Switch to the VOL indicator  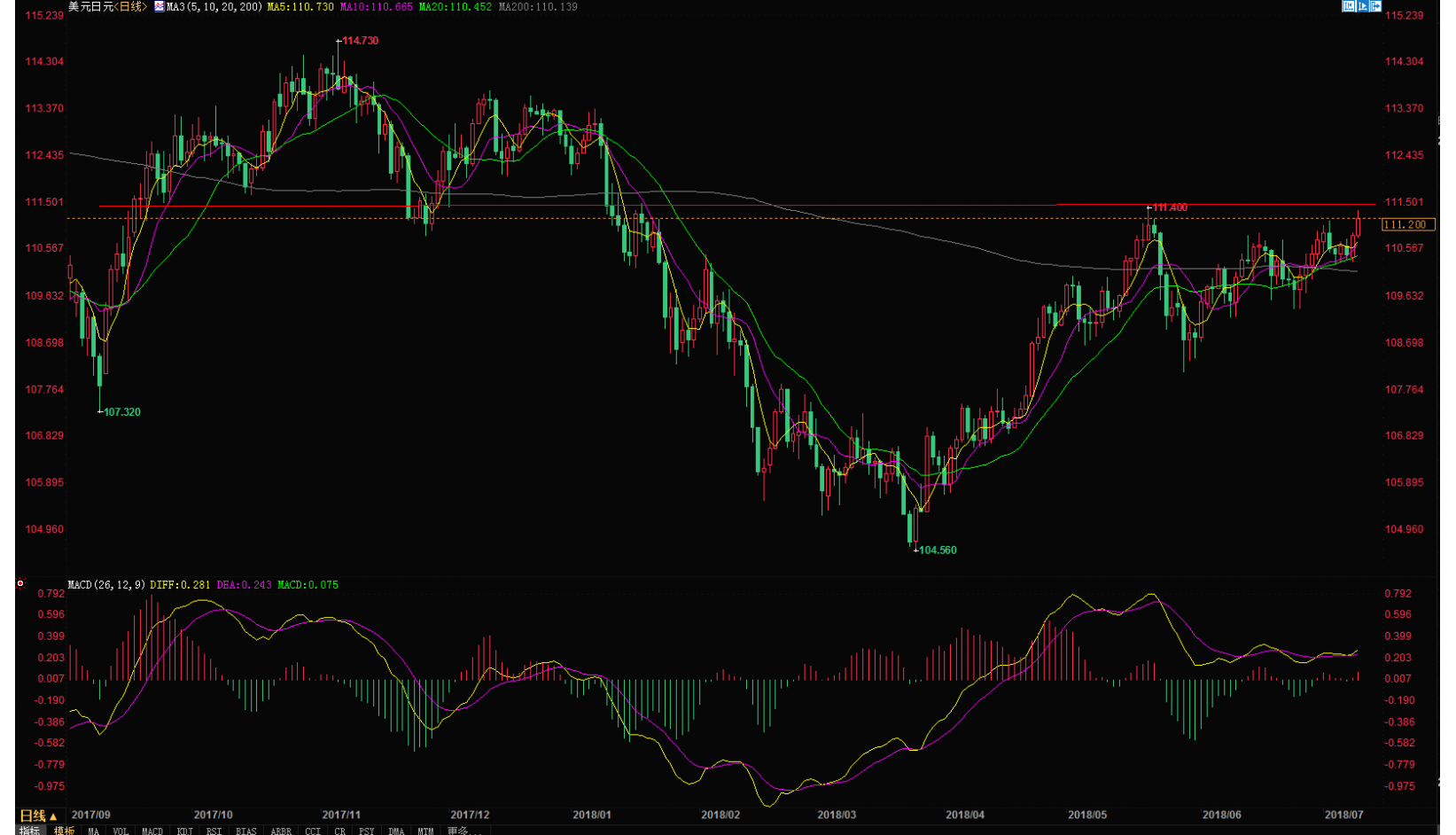(x=121, y=831)
